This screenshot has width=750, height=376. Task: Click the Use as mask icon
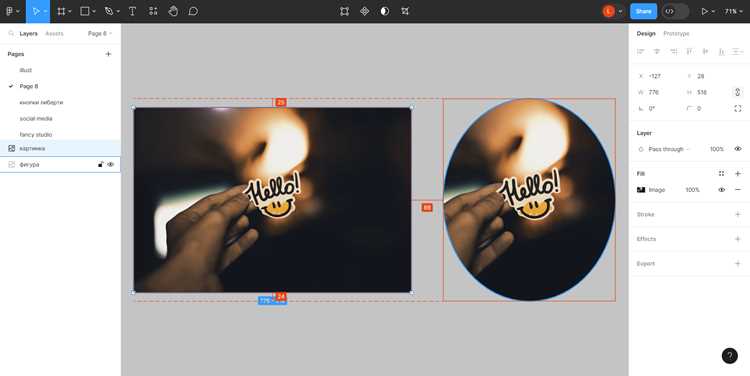(x=385, y=11)
